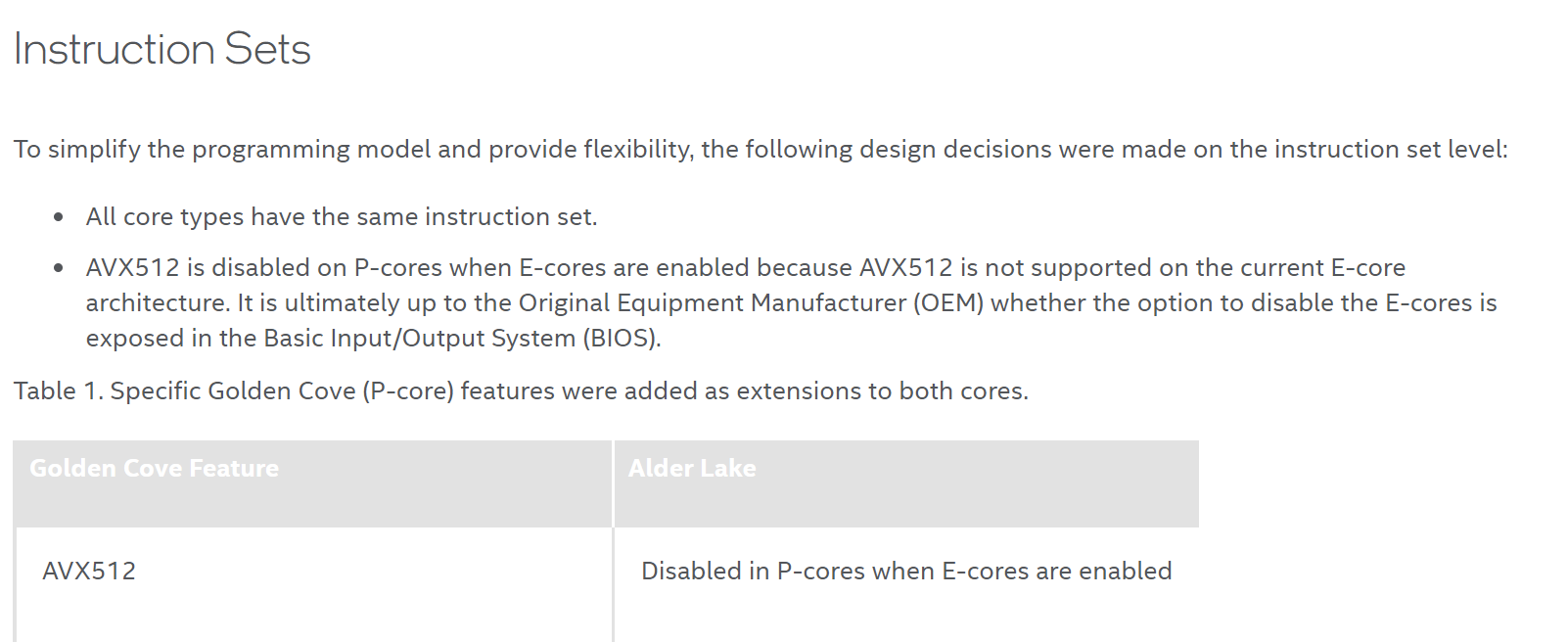Click the bullet marker before 'AVX512 is disabled'
This screenshot has width=1568, height=642.
(x=60, y=268)
